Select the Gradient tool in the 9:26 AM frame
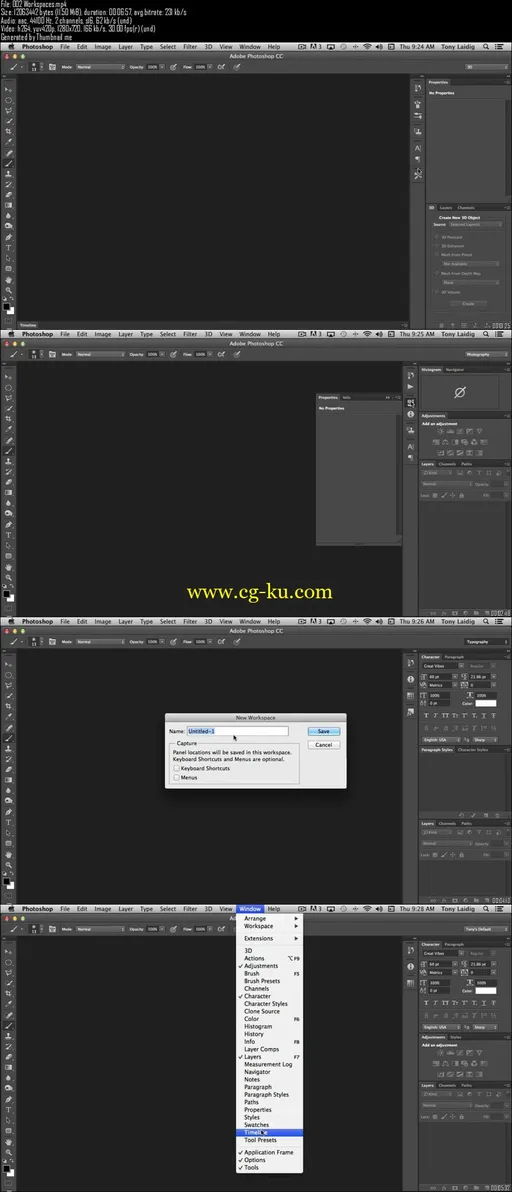 coord(9,780)
